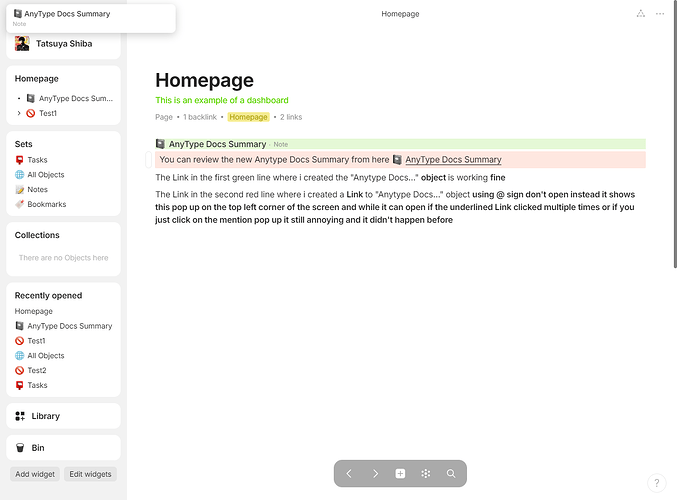Viewport: 677px width, 500px height.
Task: Open the graph view icon in navigation bar
Action: click(426, 474)
